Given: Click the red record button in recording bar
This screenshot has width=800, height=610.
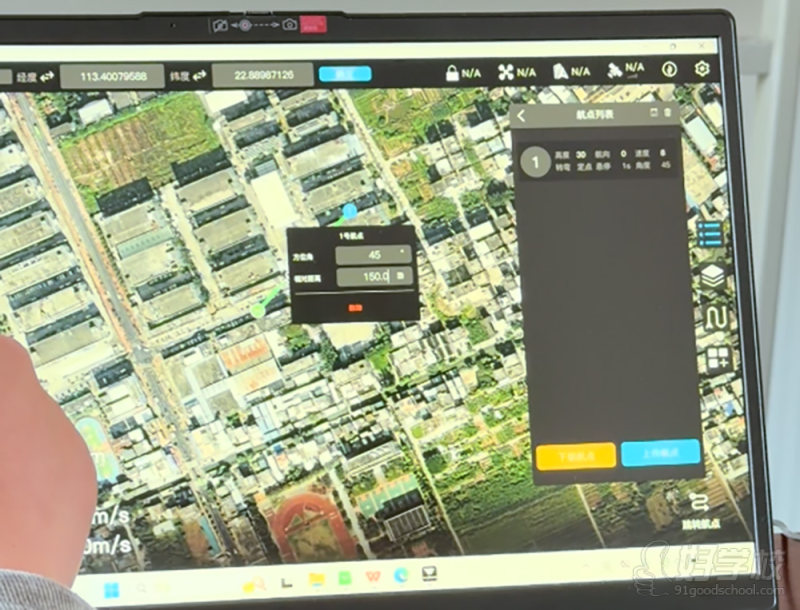Looking at the screenshot, I should (313, 25).
